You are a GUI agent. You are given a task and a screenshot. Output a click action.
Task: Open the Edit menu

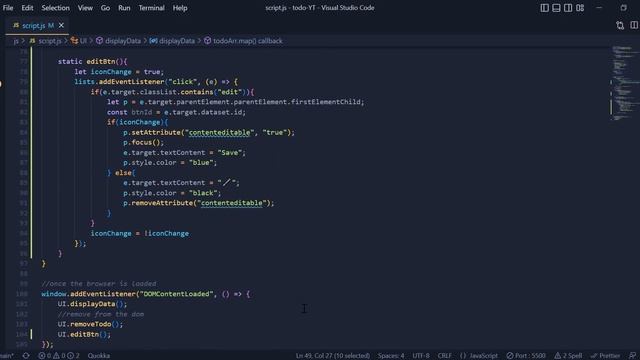coord(27,8)
